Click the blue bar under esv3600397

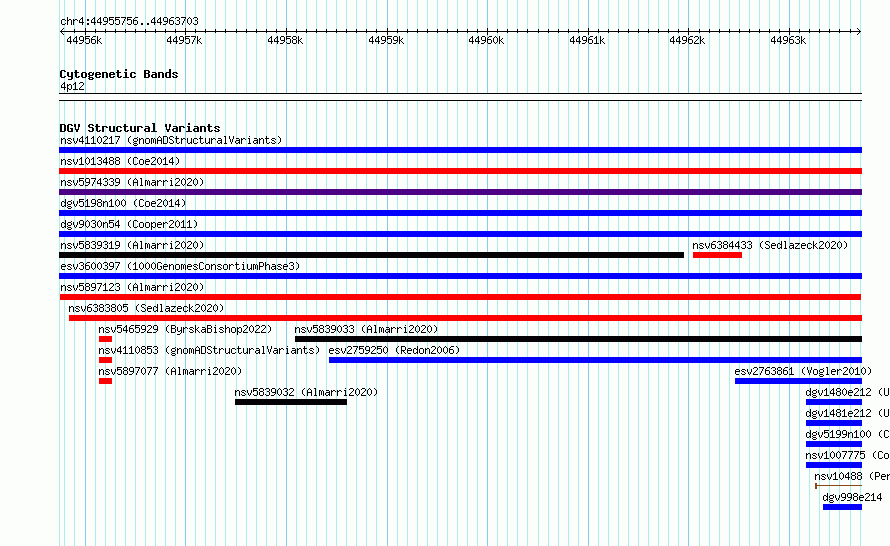click(460, 276)
